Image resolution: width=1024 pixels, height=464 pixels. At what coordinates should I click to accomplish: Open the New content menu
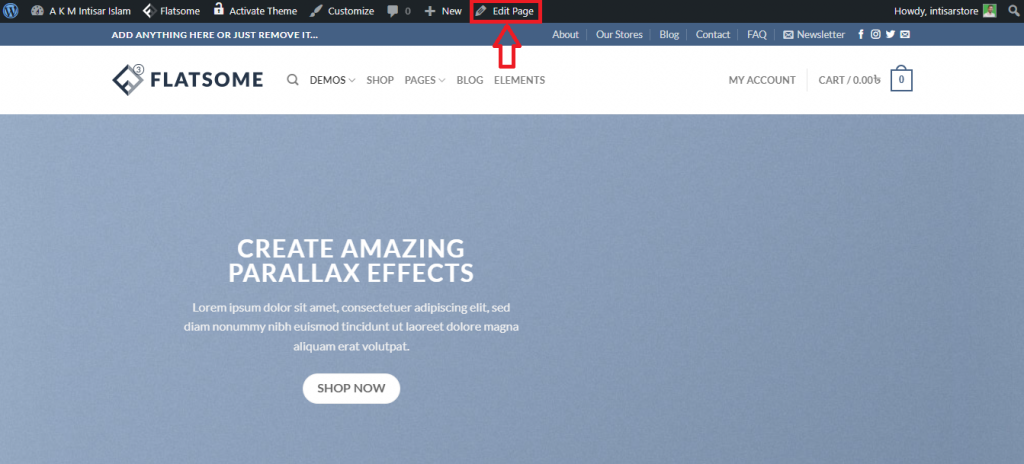tap(443, 11)
